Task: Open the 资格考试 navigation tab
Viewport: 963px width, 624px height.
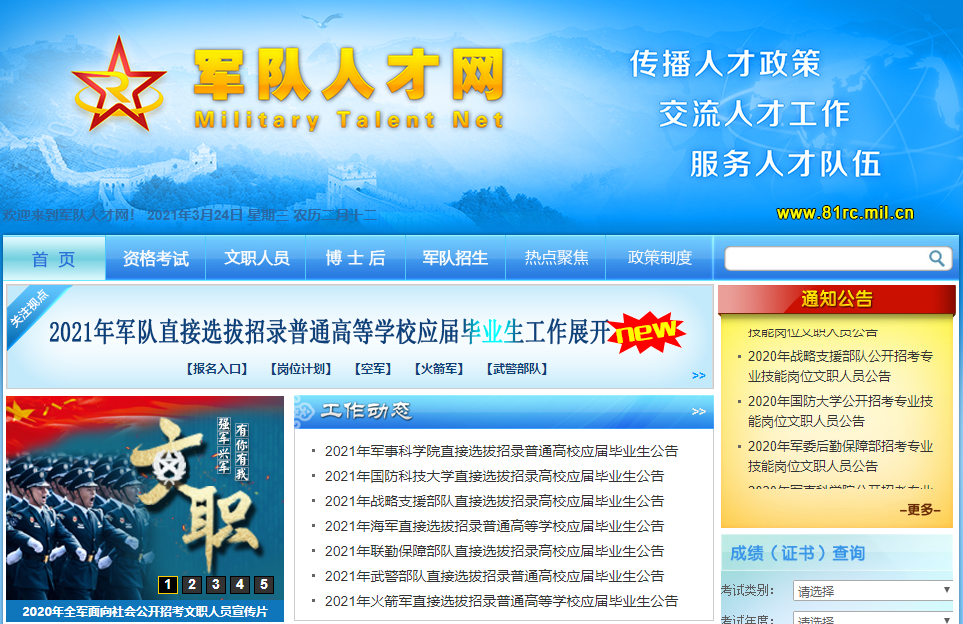Action: tap(155, 258)
